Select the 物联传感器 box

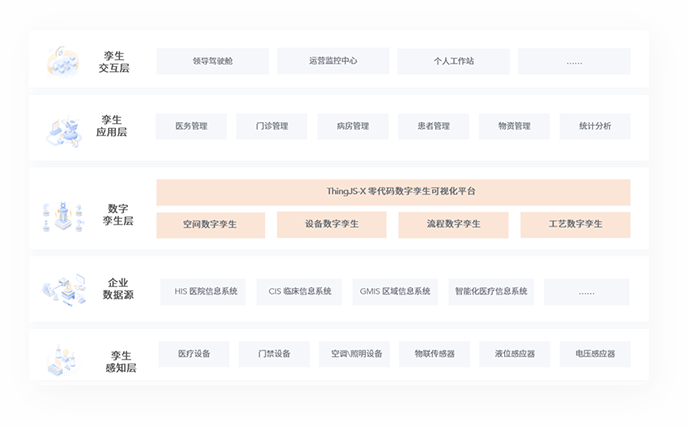[x=434, y=354]
